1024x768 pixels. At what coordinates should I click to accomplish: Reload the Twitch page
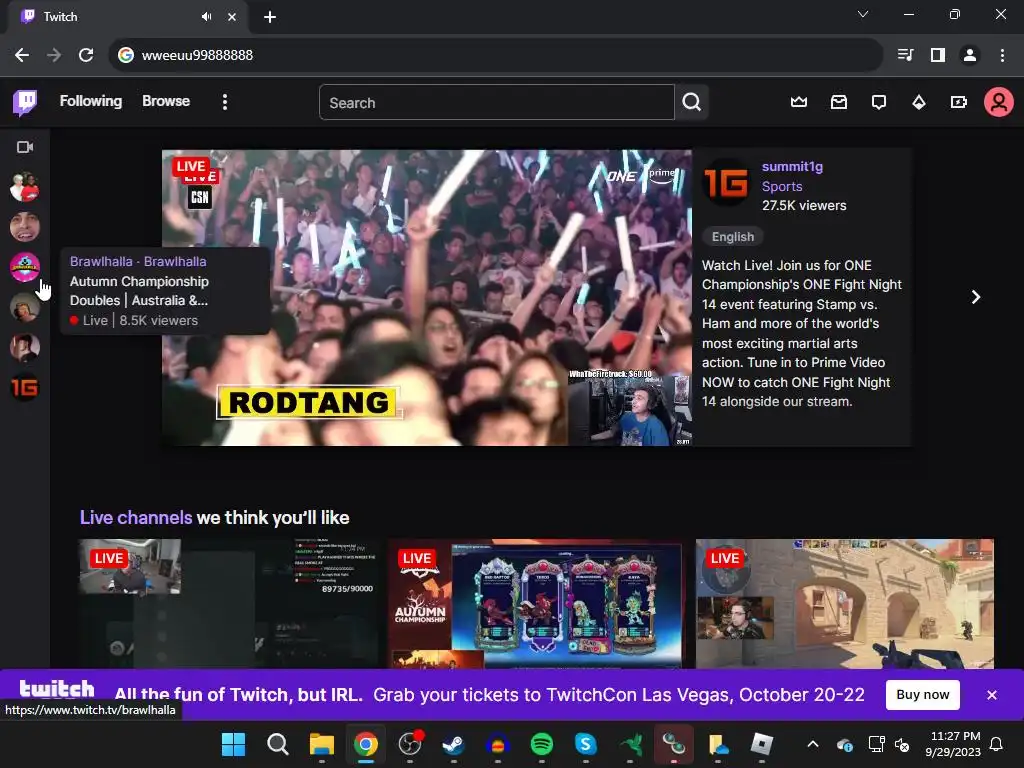86,55
